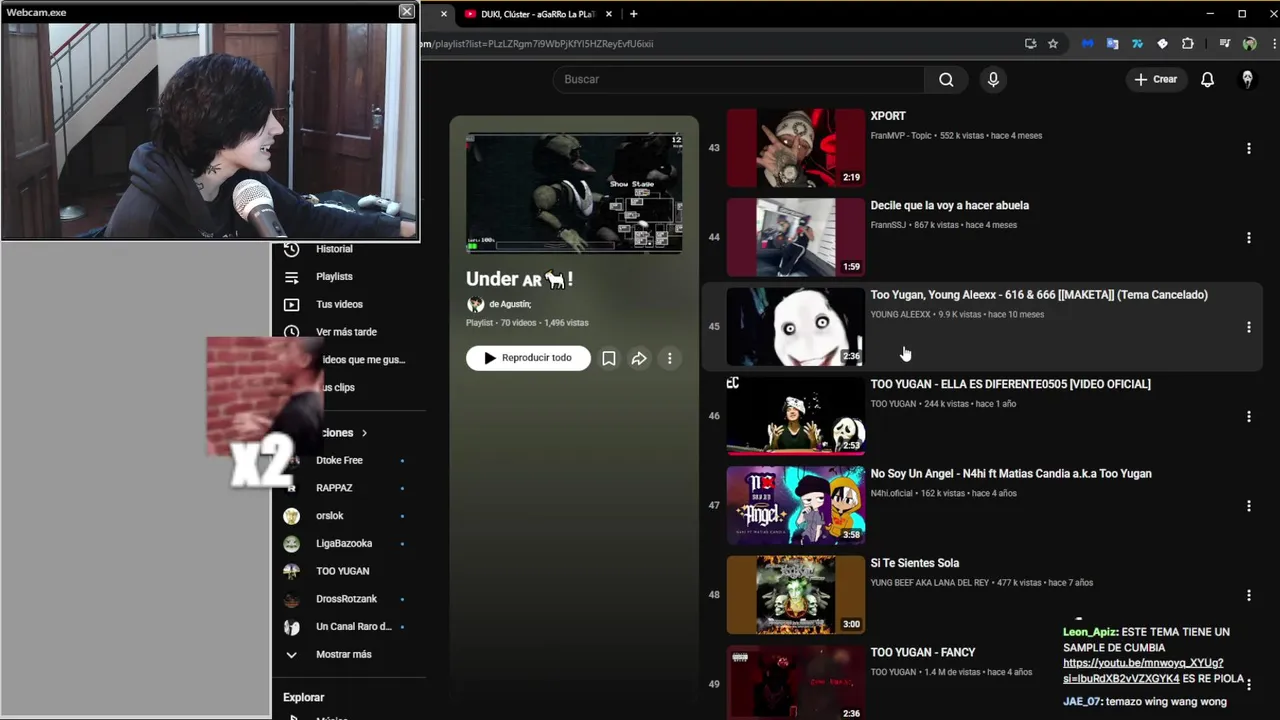Viewport: 1280px width, 720px height.
Task: Open Videos que me gustan in sidebar
Action: 362,360
